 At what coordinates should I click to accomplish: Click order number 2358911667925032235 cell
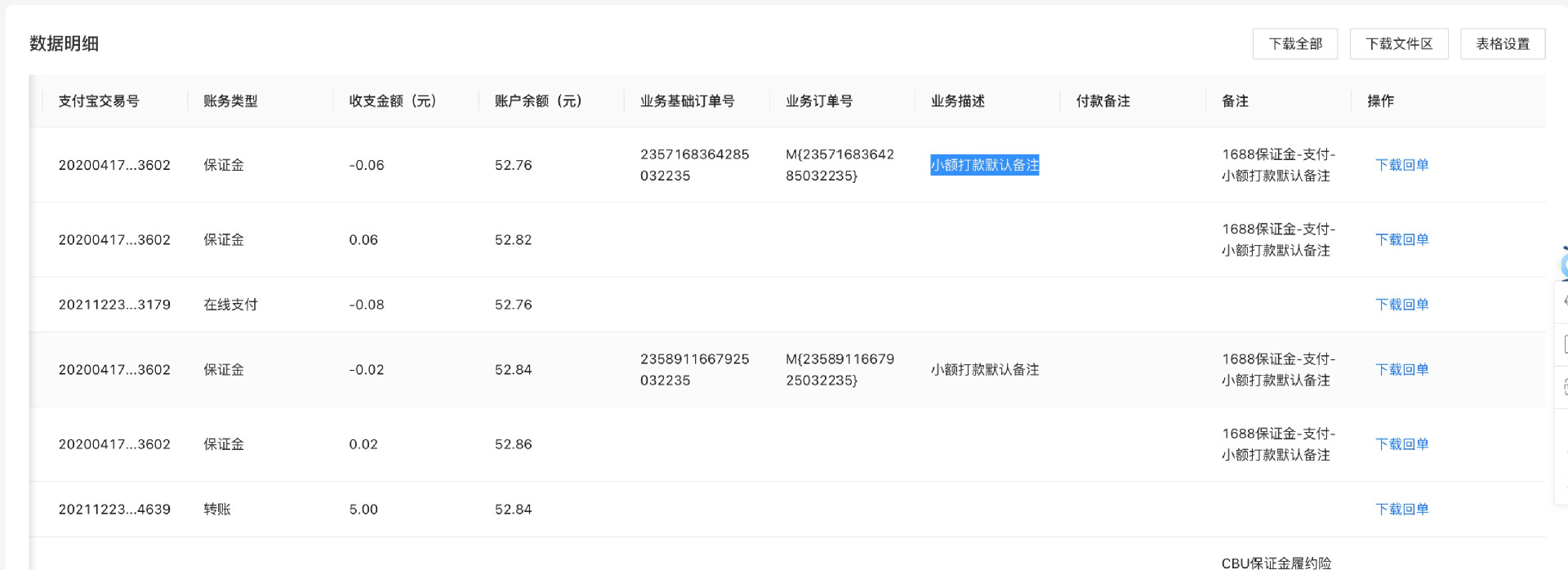coord(694,370)
